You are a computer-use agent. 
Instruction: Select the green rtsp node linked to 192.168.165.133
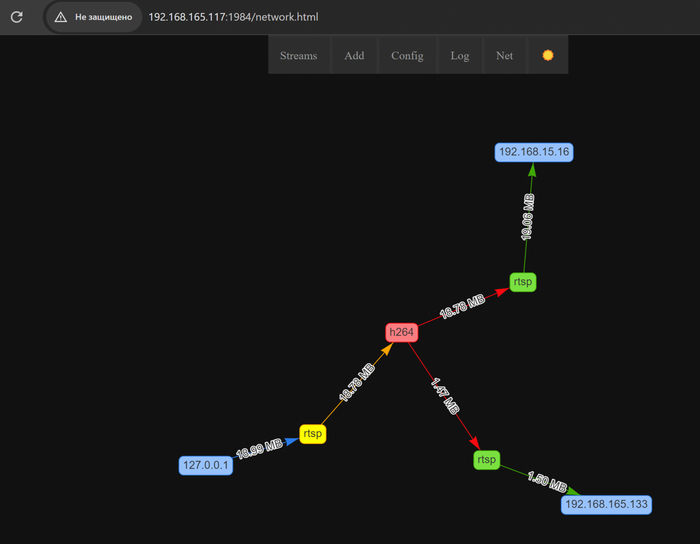(486, 460)
